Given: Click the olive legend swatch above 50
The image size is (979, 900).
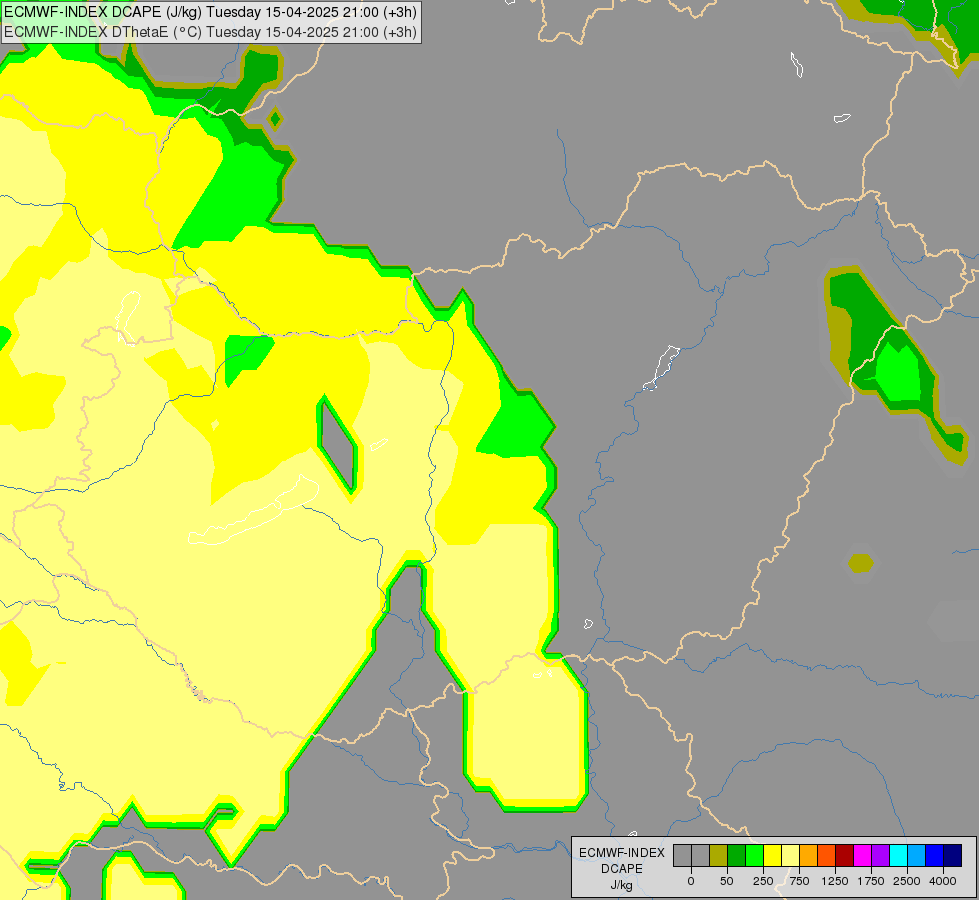Looking at the screenshot, I should (719, 856).
